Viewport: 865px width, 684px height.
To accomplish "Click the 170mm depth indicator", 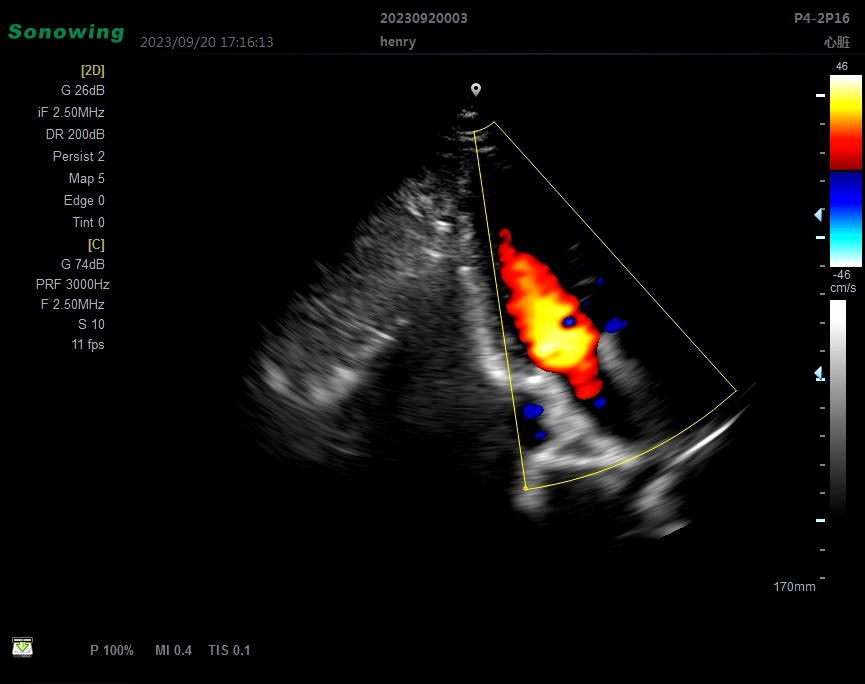I will click(x=794, y=586).
